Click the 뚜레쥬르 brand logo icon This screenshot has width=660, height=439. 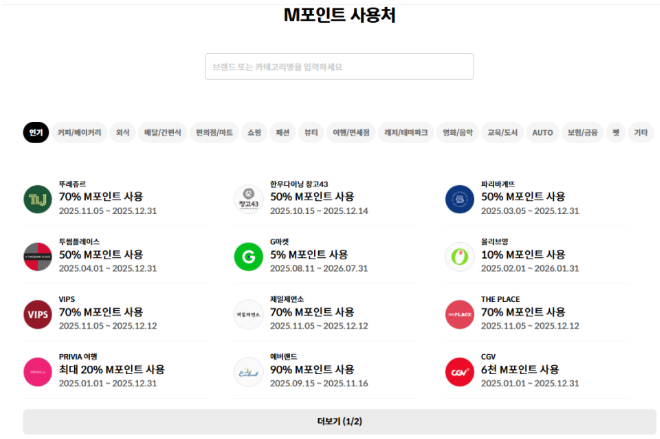(37, 200)
